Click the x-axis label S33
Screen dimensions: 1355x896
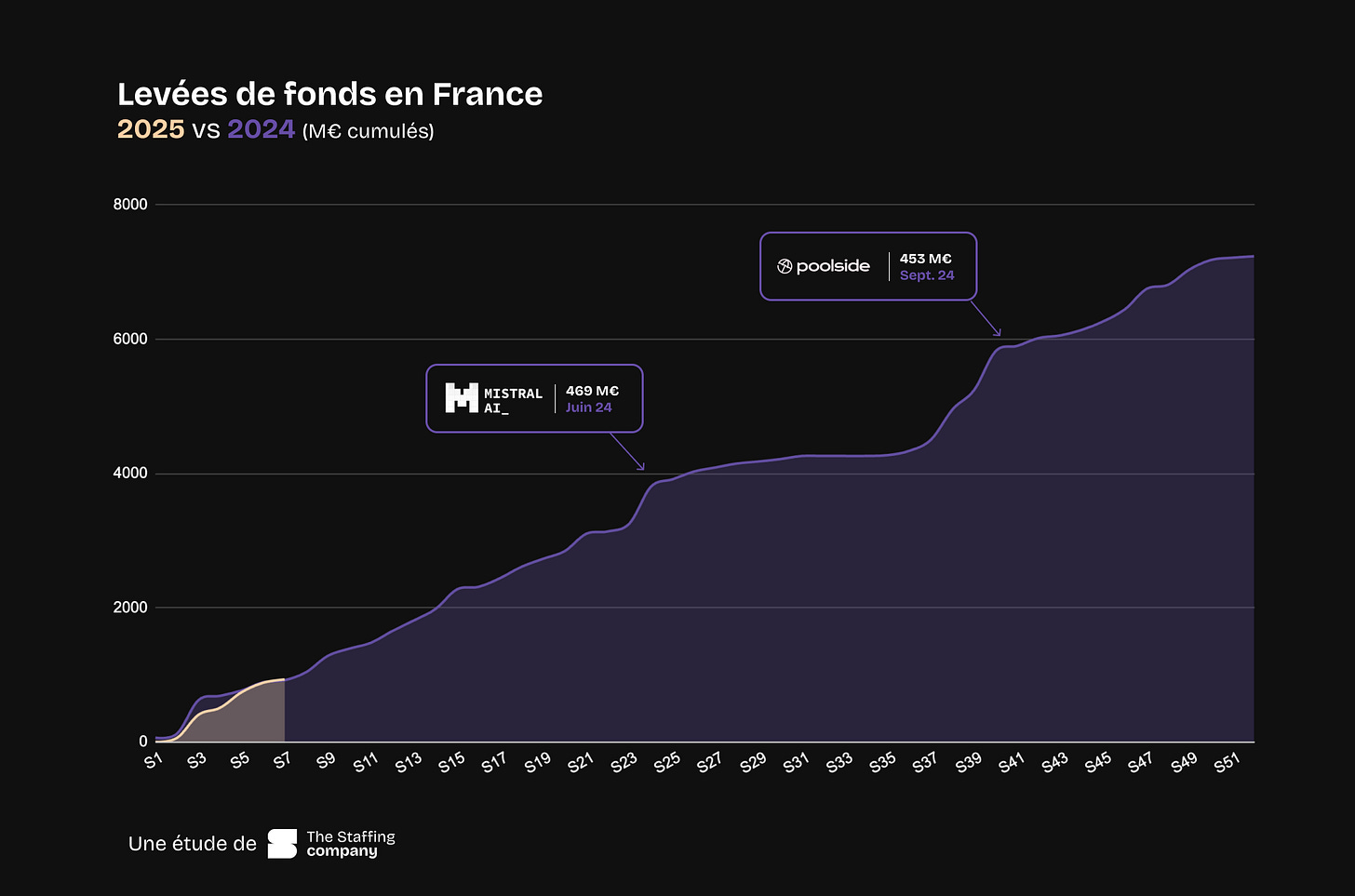pyautogui.click(x=838, y=762)
